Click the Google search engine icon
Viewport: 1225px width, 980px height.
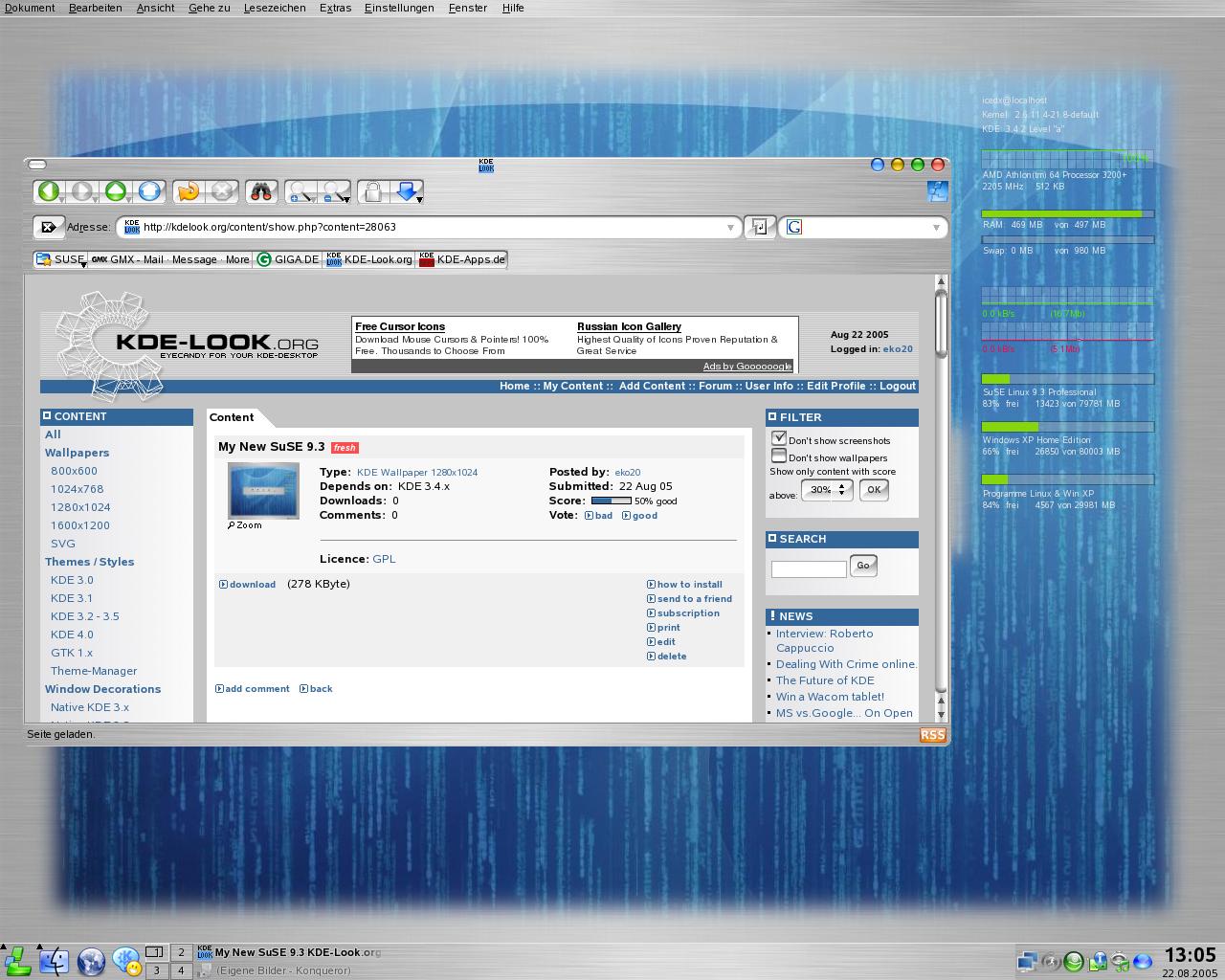click(x=793, y=227)
